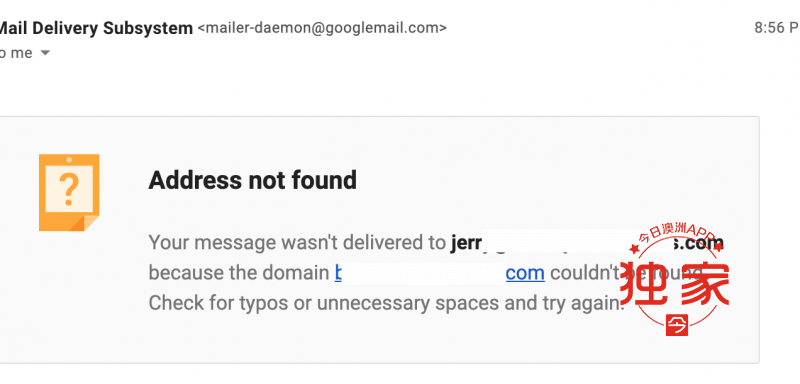Viewport: 800px width, 384px height.
Task: Click the "Check for typos" instruction line
Action: click(x=386, y=303)
